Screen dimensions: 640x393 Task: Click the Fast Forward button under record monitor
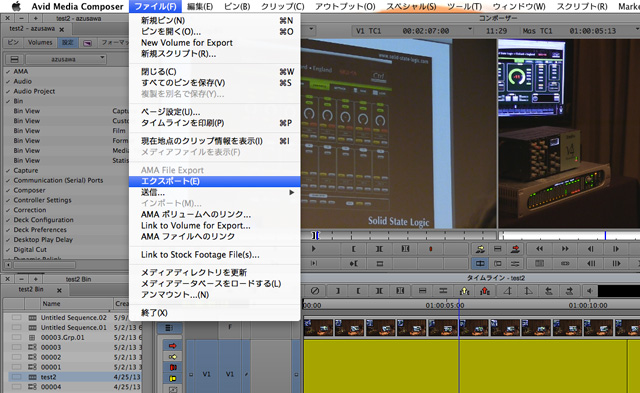click(565, 249)
